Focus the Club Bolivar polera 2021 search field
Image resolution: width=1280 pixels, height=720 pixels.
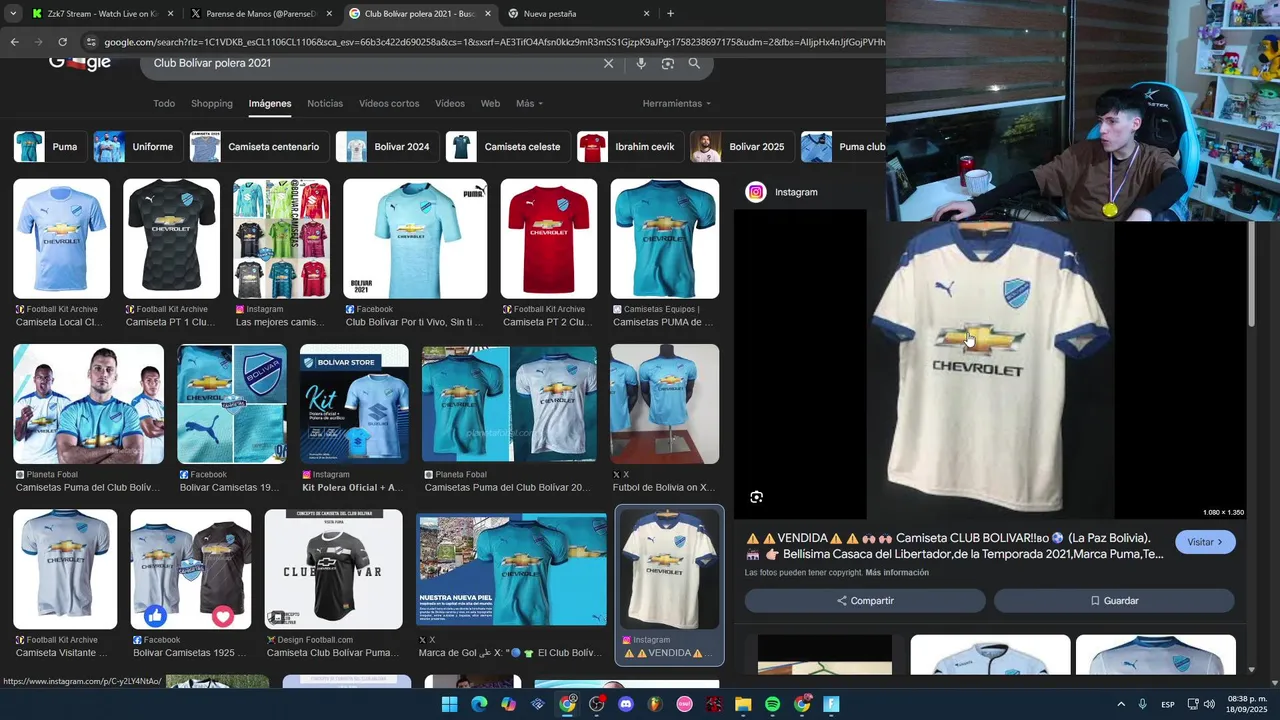tap(370, 63)
